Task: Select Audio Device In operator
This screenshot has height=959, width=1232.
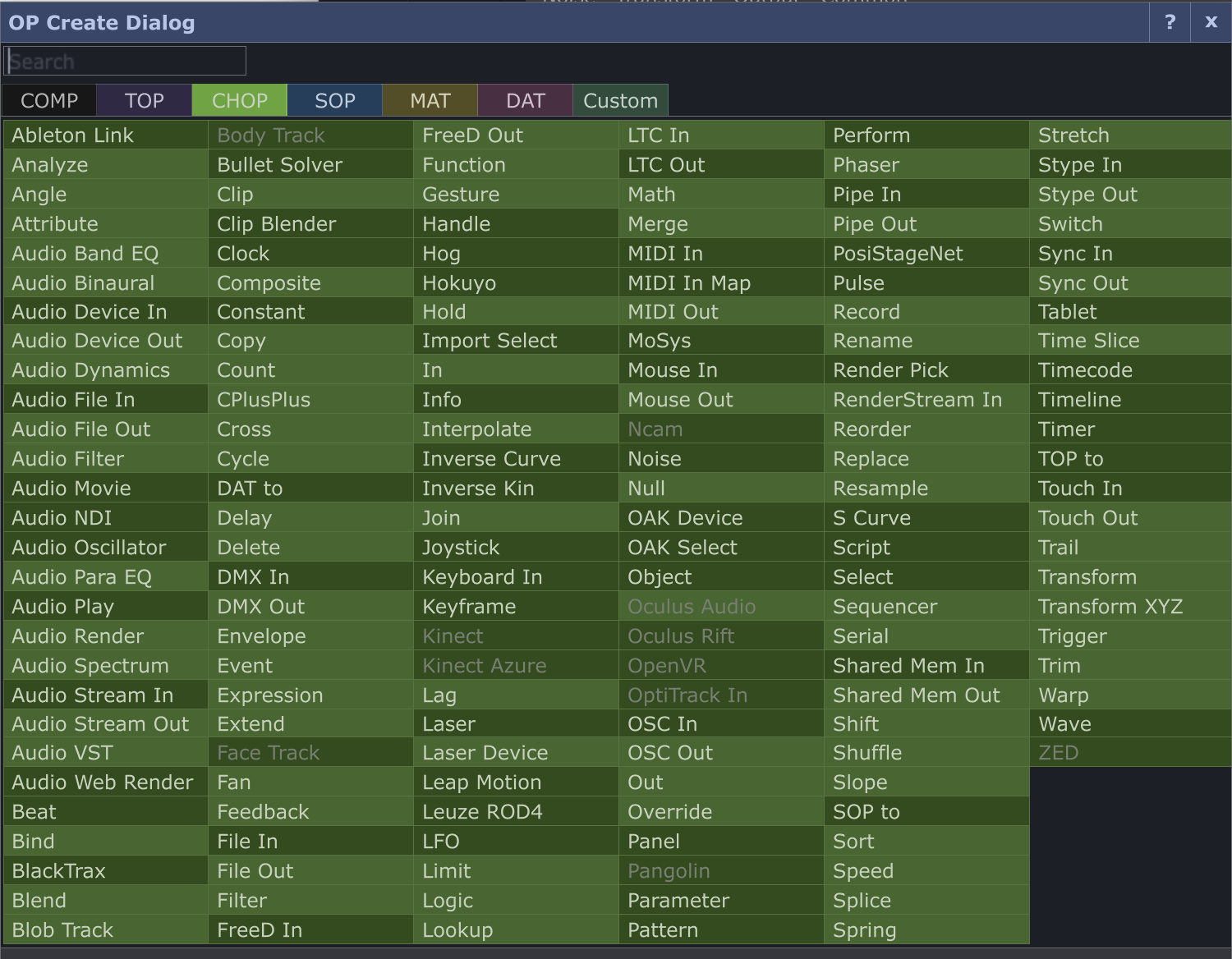Action: [x=105, y=312]
